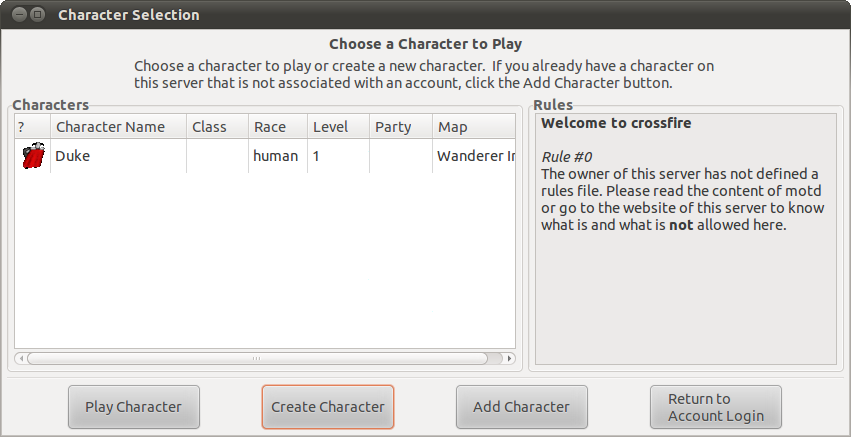Click the question mark column header
The image size is (852, 438).
tap(21, 127)
